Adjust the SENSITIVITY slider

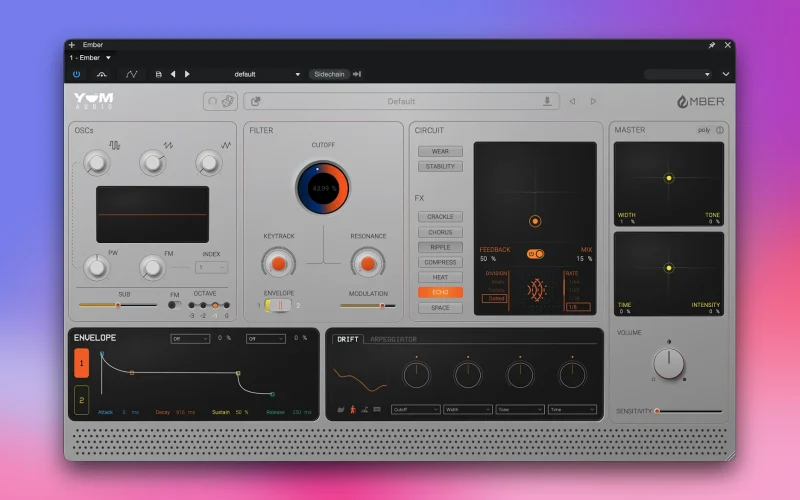pos(689,411)
